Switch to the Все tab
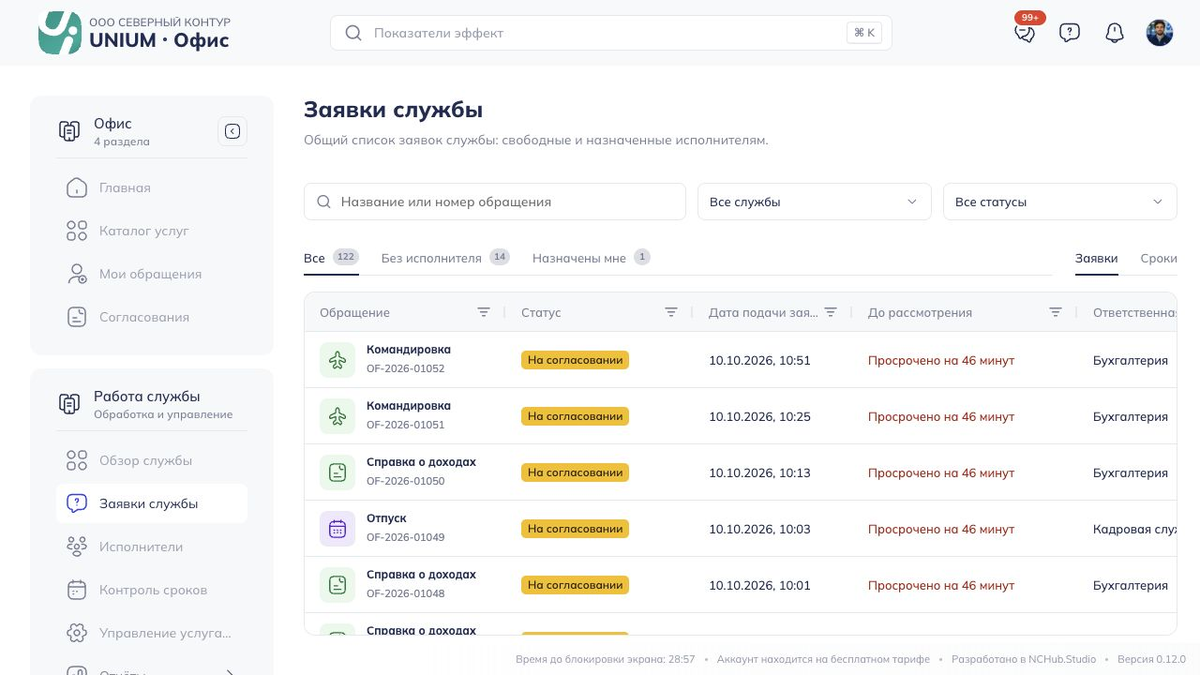Image resolution: width=1200 pixels, height=675 pixels. pyautogui.click(x=331, y=258)
